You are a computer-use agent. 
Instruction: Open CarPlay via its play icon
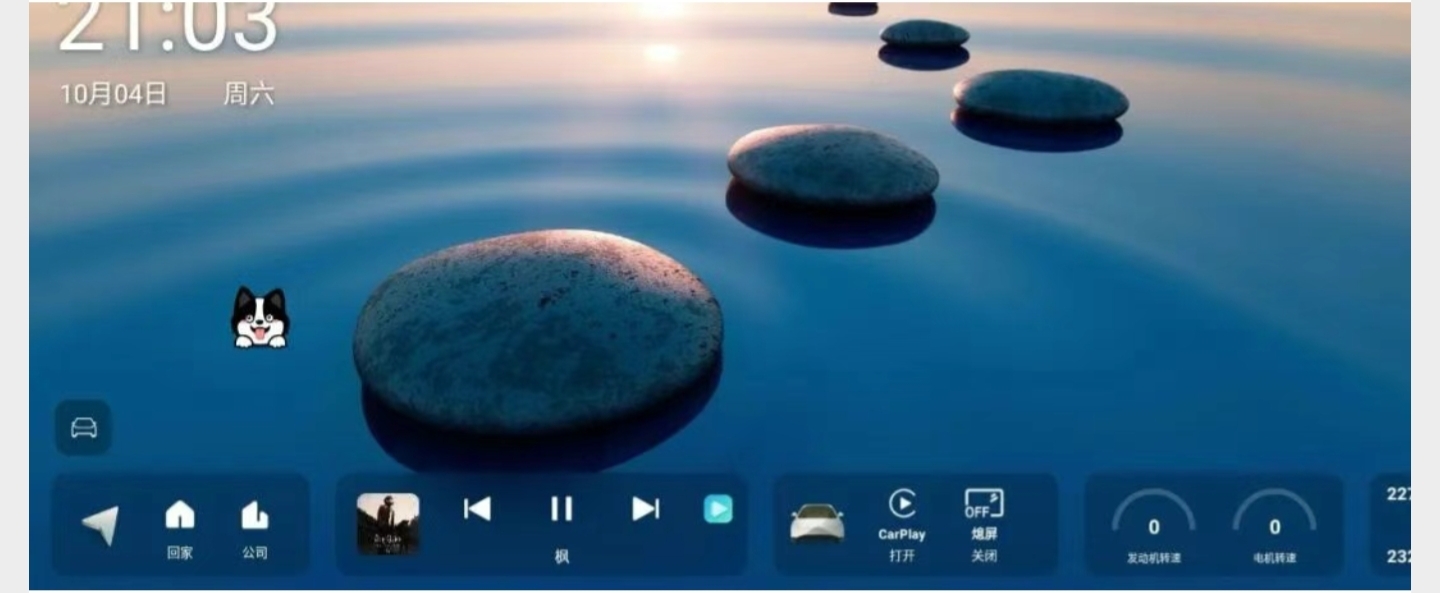pyautogui.click(x=902, y=505)
